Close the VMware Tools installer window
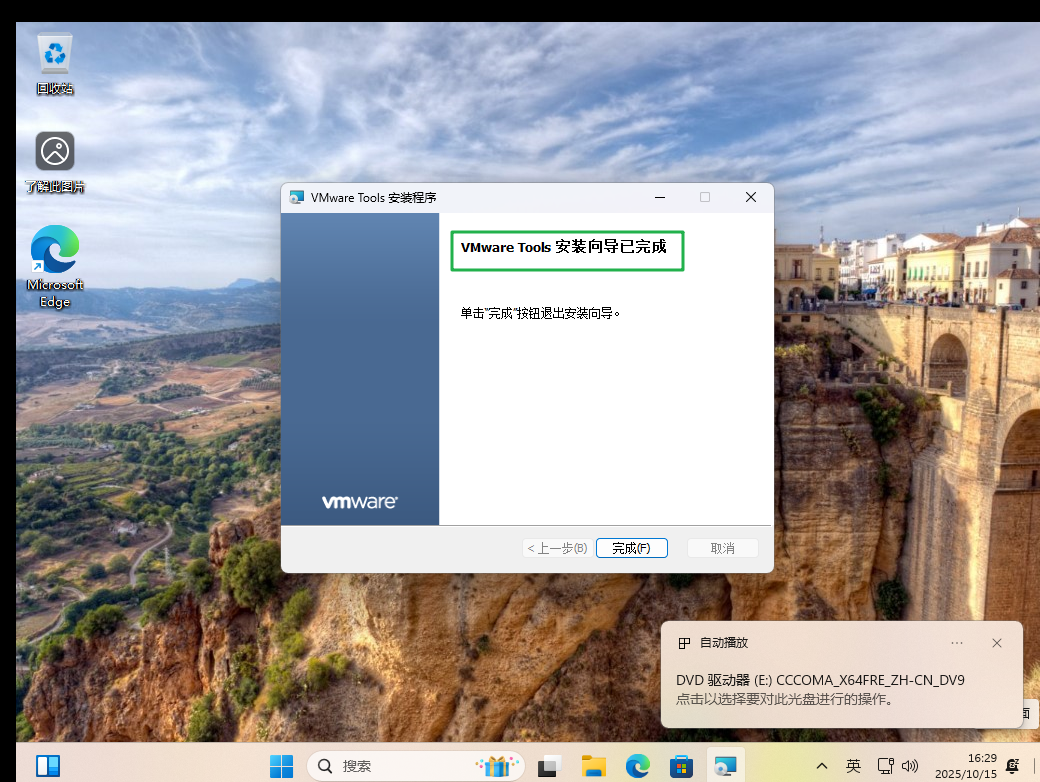This screenshot has width=1040, height=782. (751, 198)
